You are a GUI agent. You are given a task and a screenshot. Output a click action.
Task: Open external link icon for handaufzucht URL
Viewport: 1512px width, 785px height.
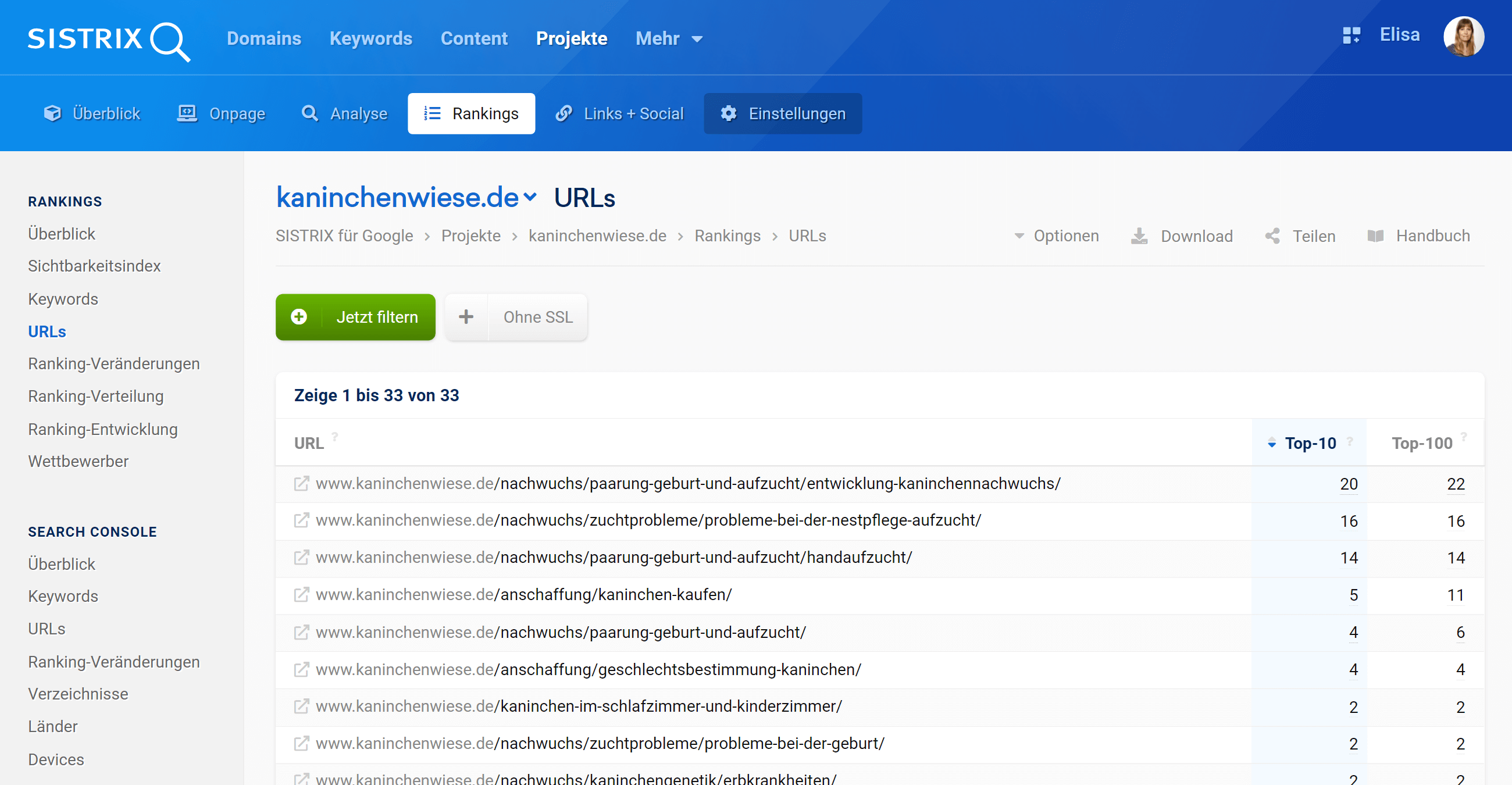tap(301, 558)
